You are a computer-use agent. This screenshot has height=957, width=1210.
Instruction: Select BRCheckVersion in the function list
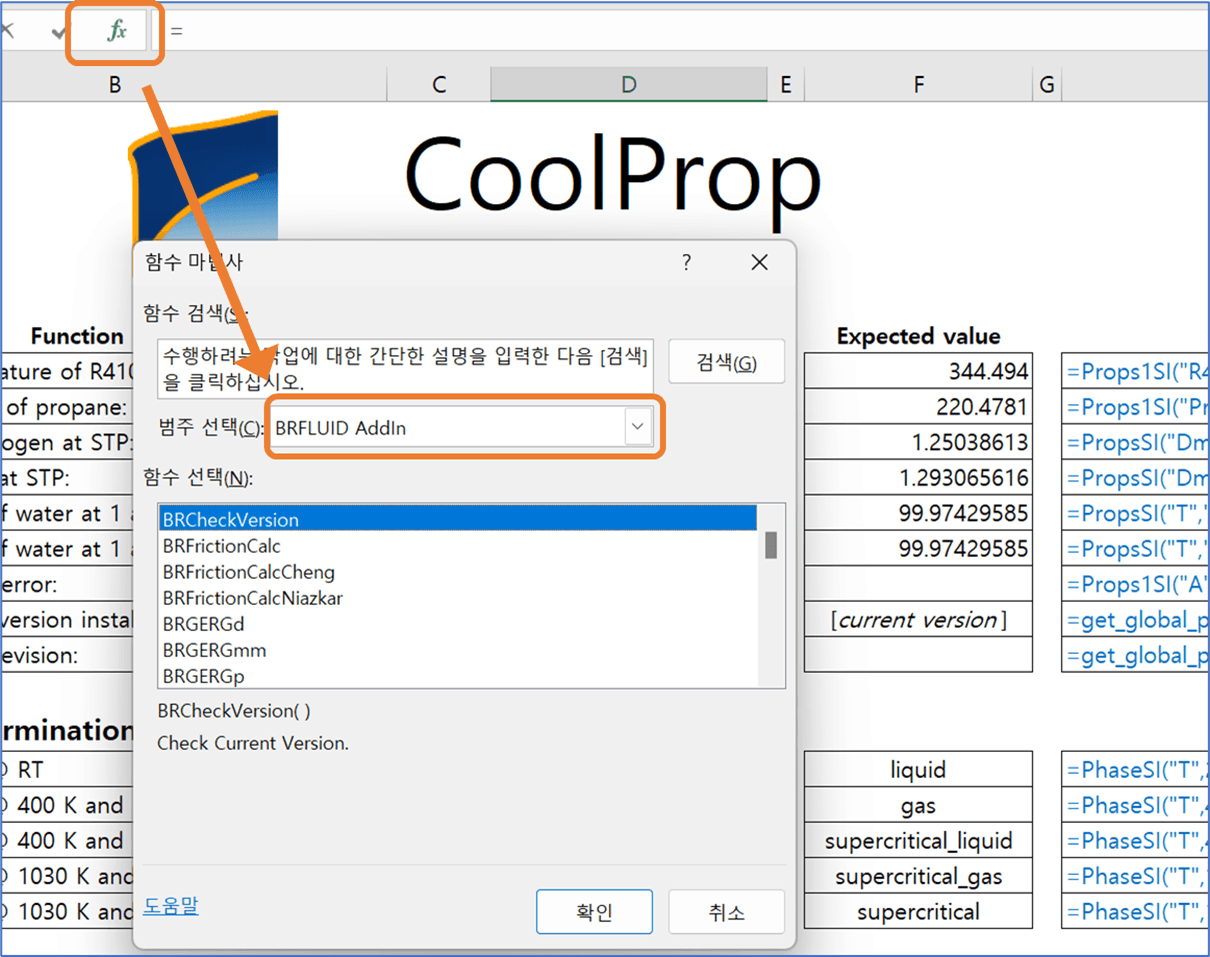tap(457, 519)
